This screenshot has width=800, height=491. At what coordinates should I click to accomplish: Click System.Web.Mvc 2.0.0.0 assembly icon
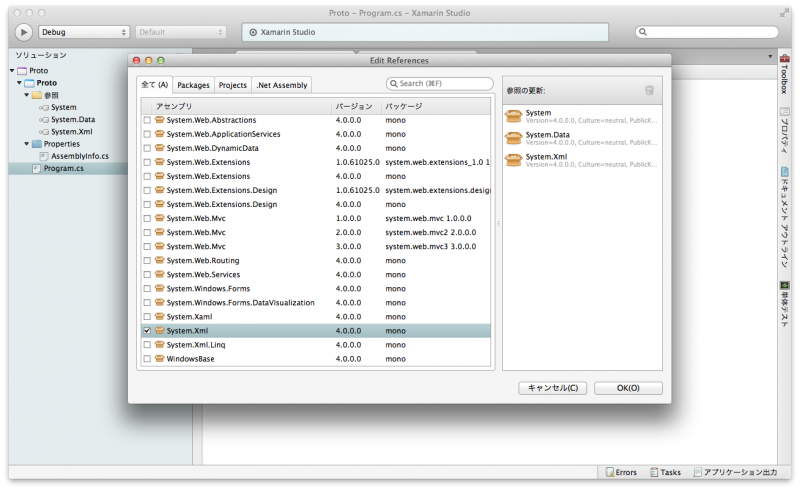click(x=160, y=232)
